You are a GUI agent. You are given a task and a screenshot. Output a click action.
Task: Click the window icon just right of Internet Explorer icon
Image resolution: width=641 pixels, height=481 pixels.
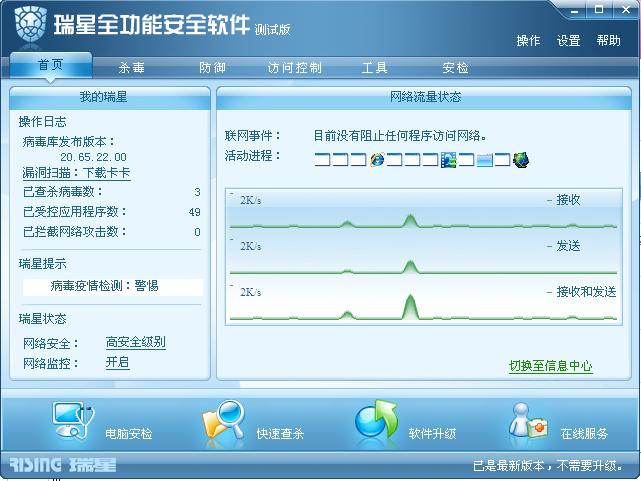pyautogui.click(x=394, y=159)
